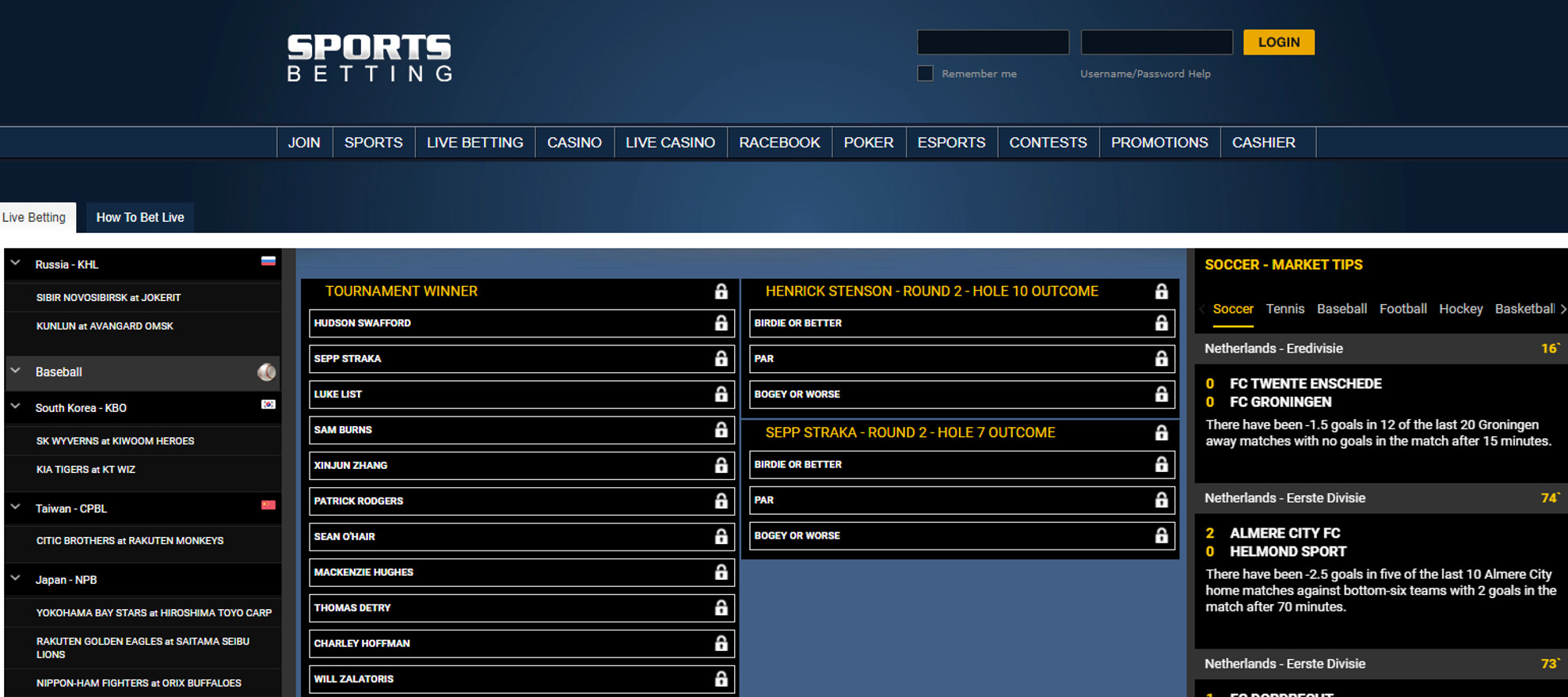Click the lock icon on Luke List row
This screenshot has height=697, width=1568.
coord(721,394)
